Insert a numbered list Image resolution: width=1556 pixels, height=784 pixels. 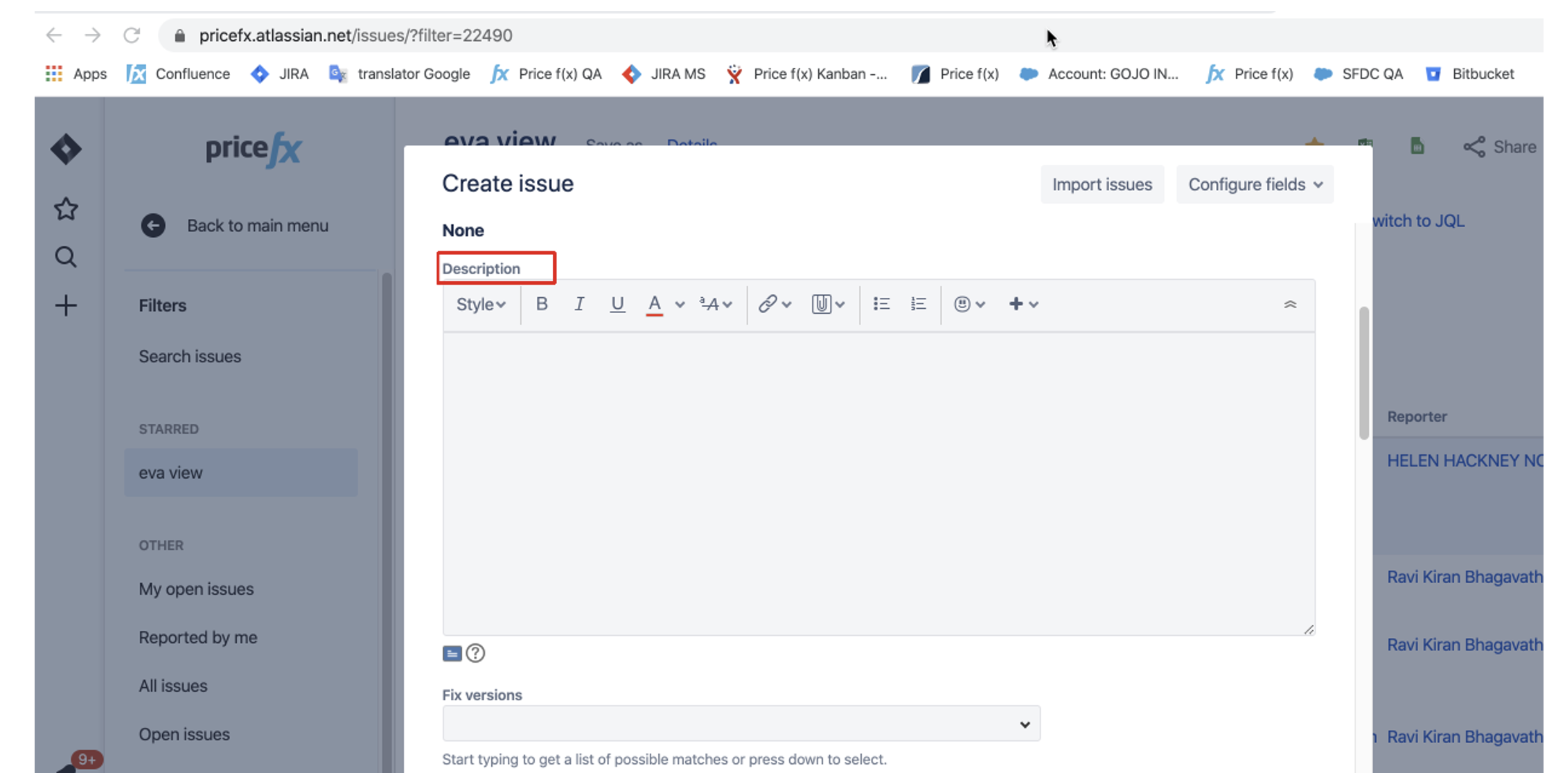point(919,304)
